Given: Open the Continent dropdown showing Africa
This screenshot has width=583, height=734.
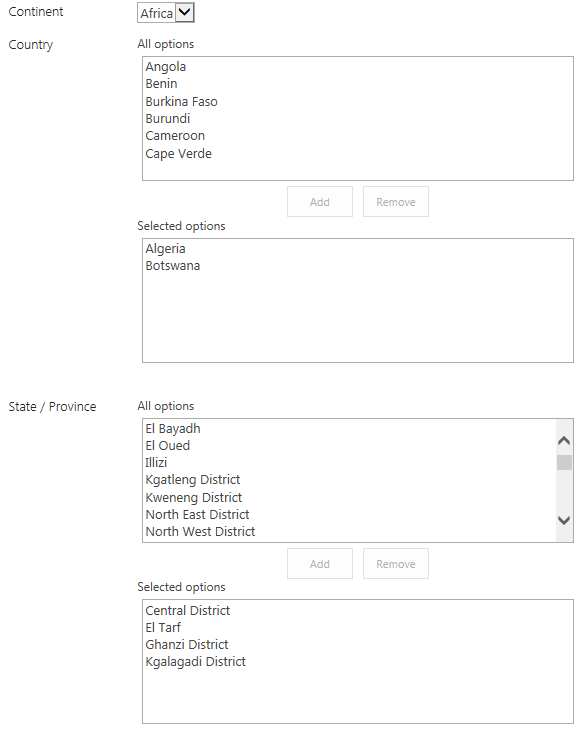Looking at the screenshot, I should coord(166,13).
